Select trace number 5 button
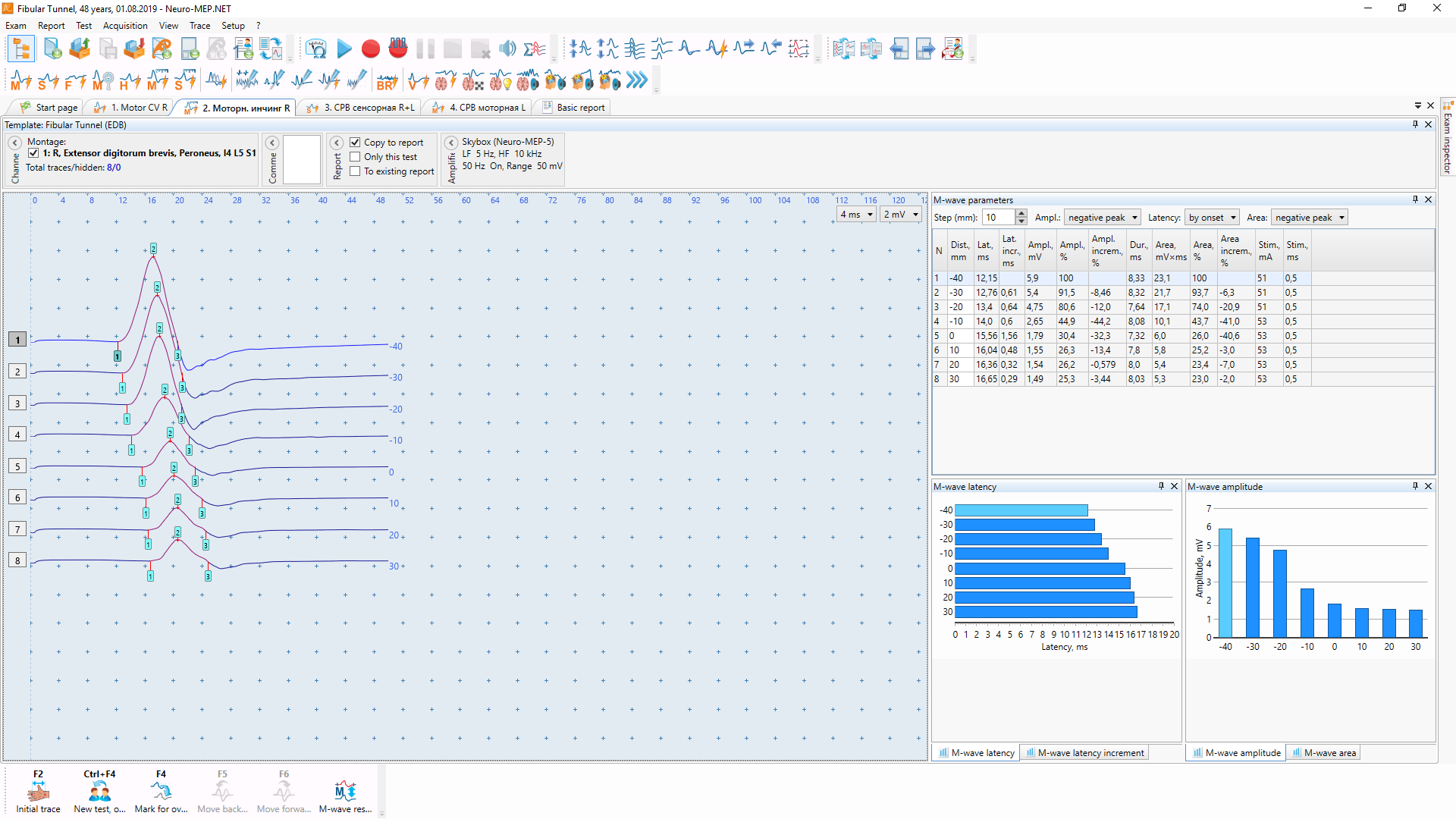Screen dimensions: 1456x819 pyautogui.click(x=17, y=466)
